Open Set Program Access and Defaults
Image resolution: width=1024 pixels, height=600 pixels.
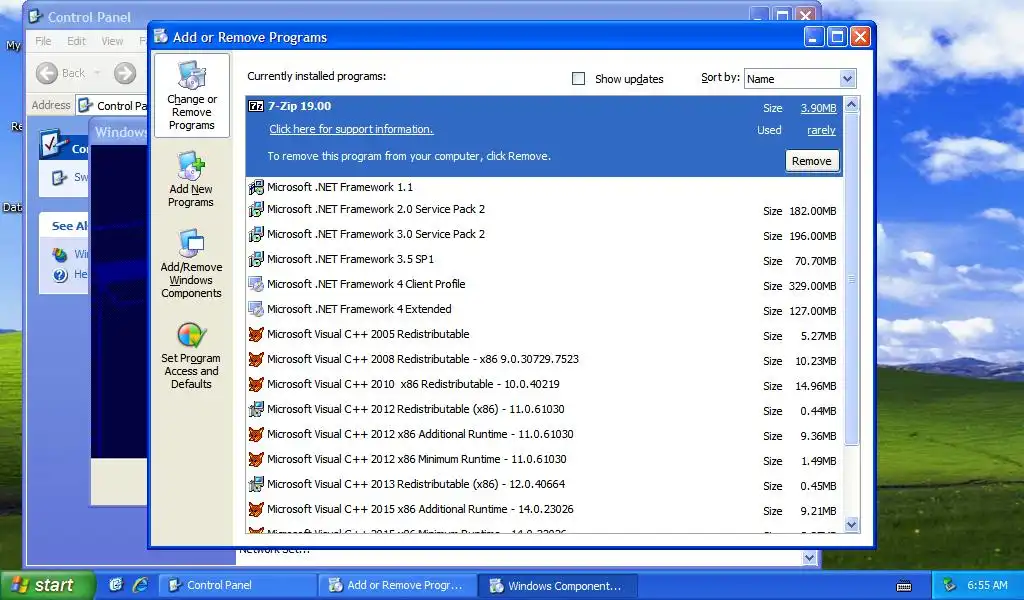[x=191, y=356]
